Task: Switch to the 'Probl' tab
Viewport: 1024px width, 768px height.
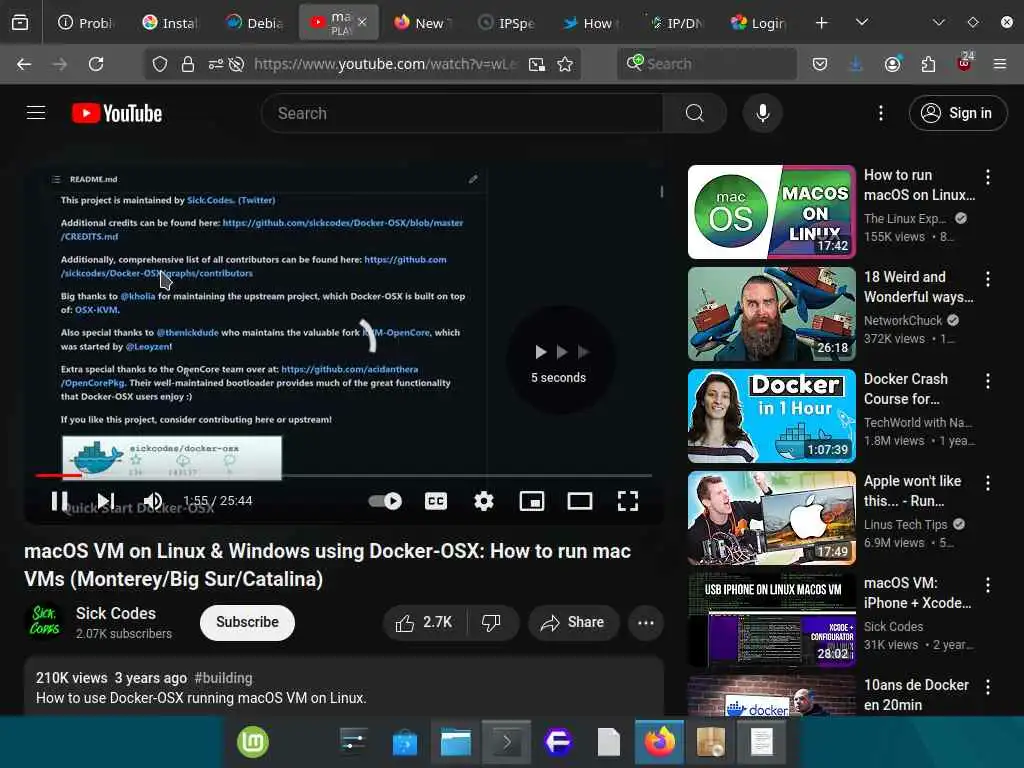Action: click(86, 23)
